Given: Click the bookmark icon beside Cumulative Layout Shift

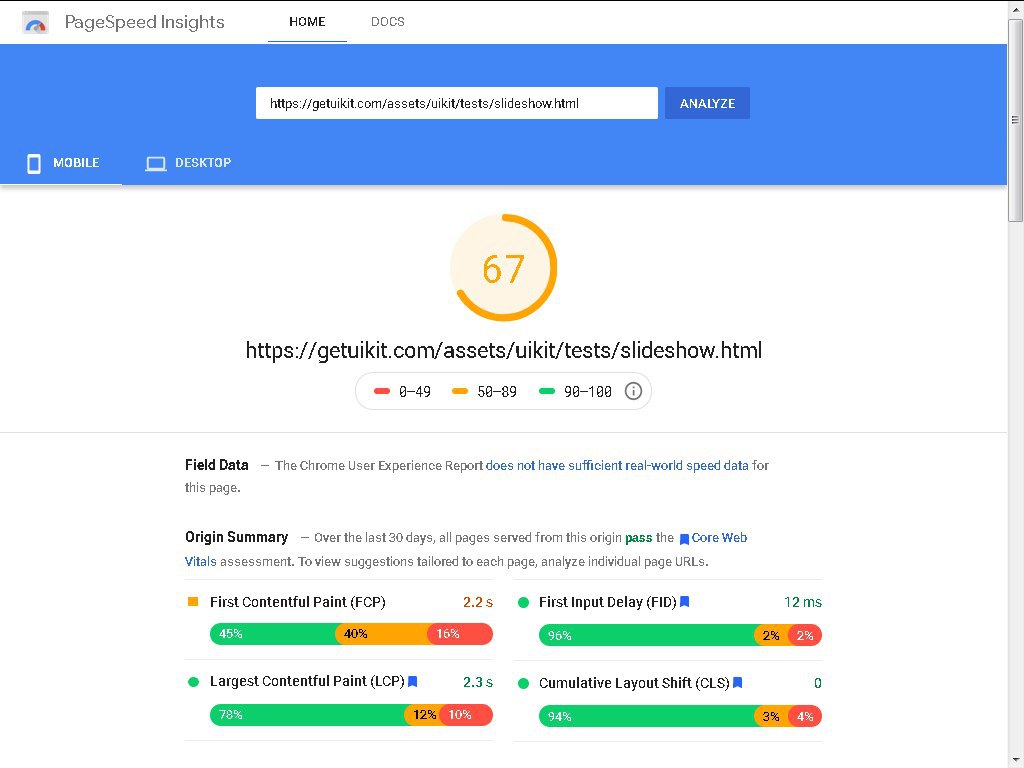Looking at the screenshot, I should click(738, 683).
